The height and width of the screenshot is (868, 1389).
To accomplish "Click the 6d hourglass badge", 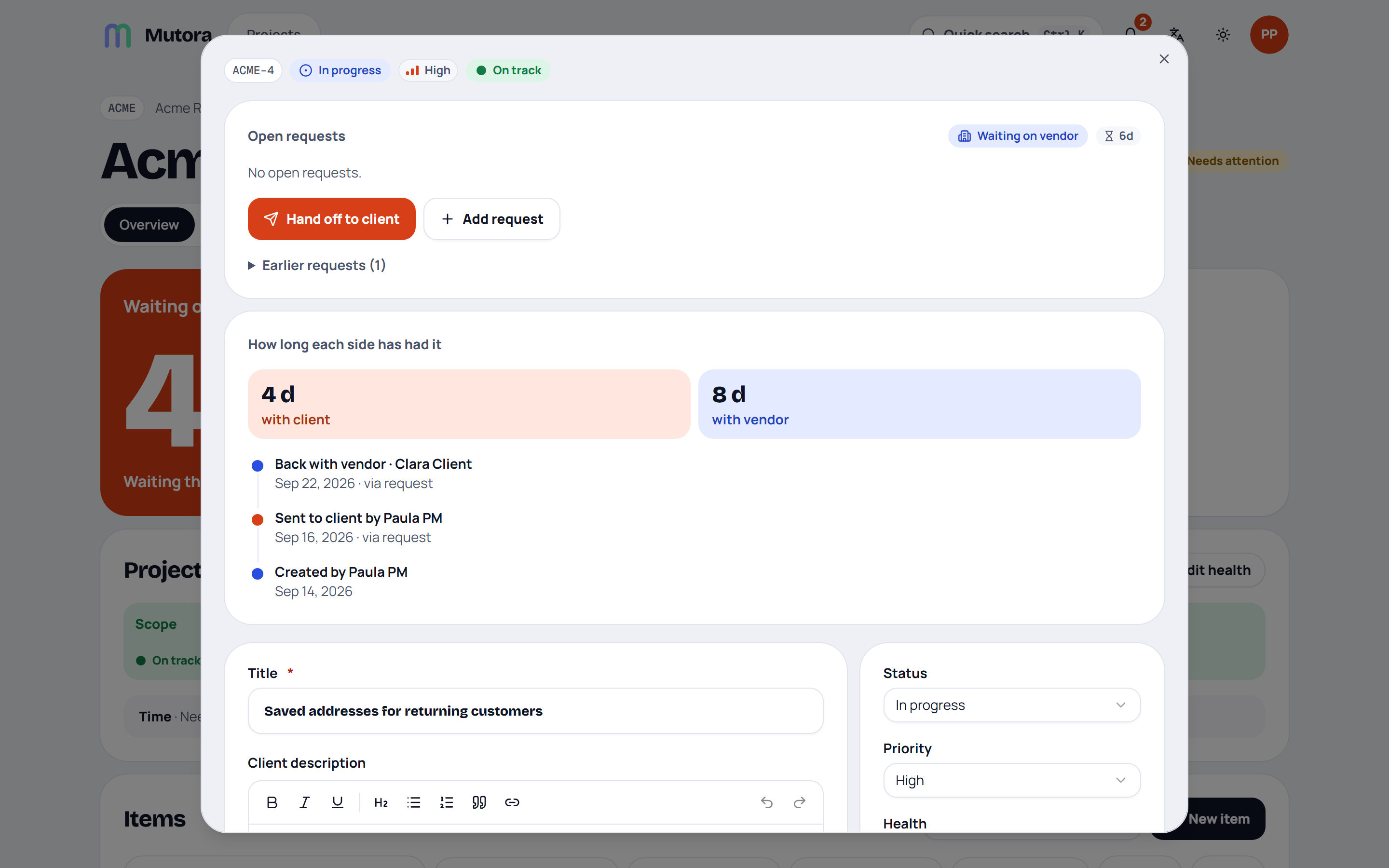I will coord(1118,136).
